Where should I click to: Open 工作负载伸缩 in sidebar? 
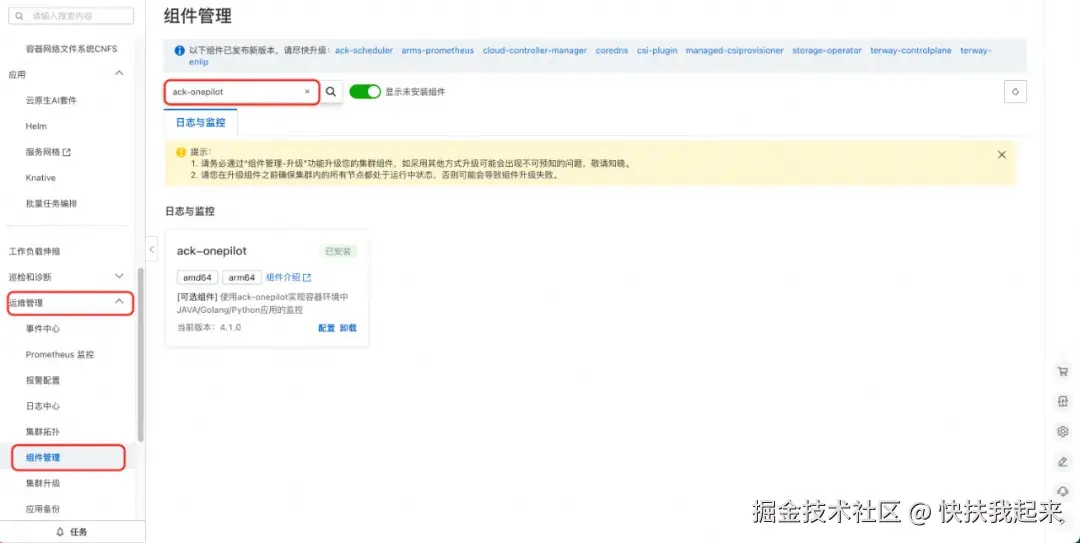click(34, 252)
